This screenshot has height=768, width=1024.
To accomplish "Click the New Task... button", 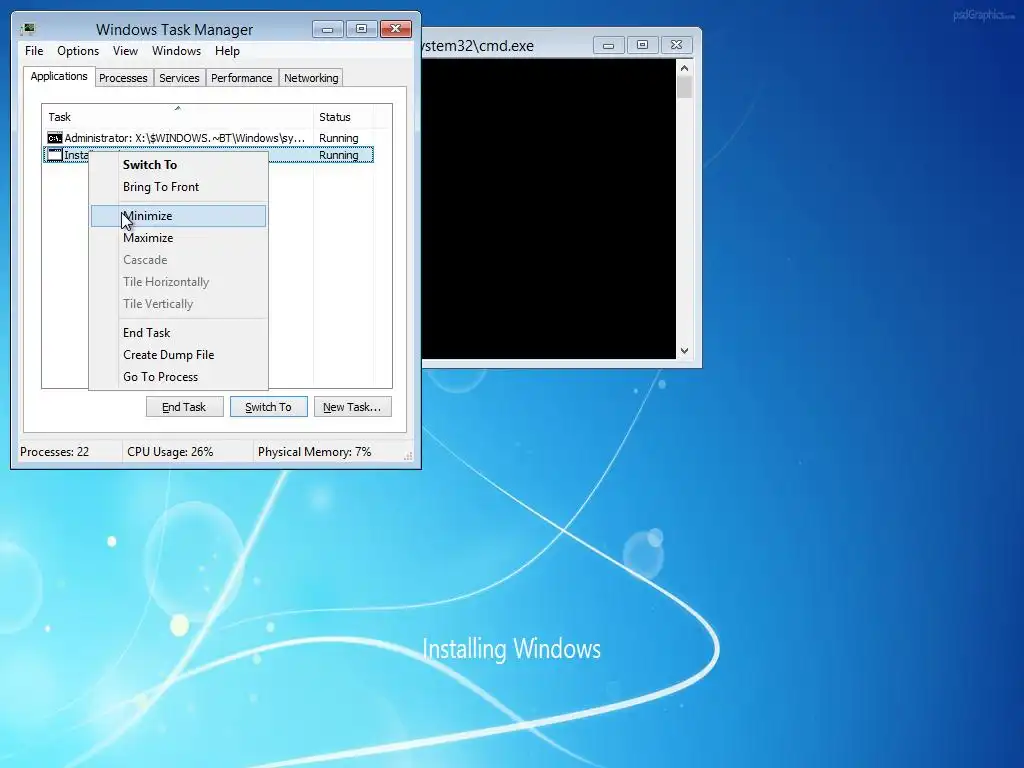I will coord(352,407).
